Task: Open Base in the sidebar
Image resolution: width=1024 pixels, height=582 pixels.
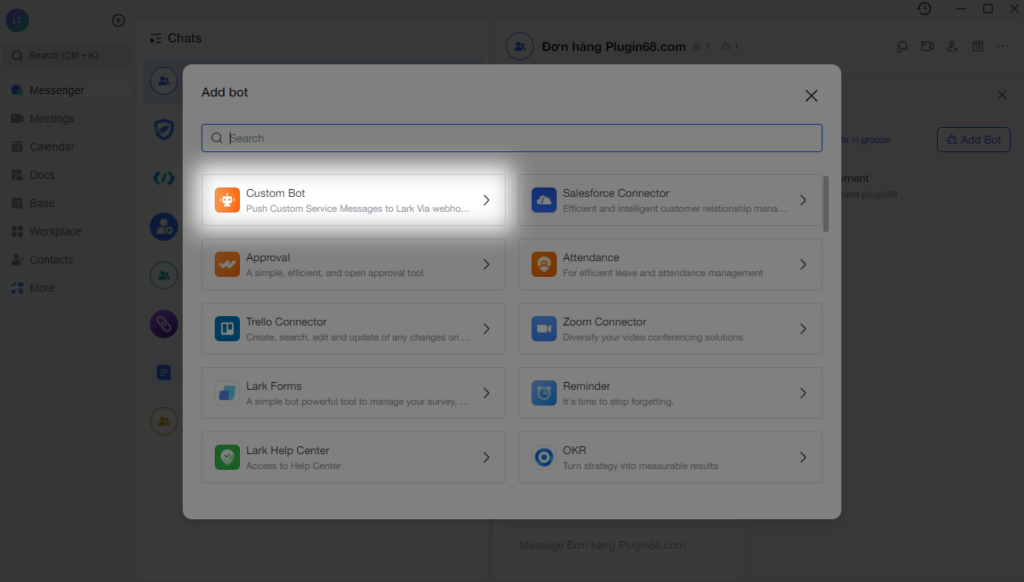Action: click(x=65, y=203)
